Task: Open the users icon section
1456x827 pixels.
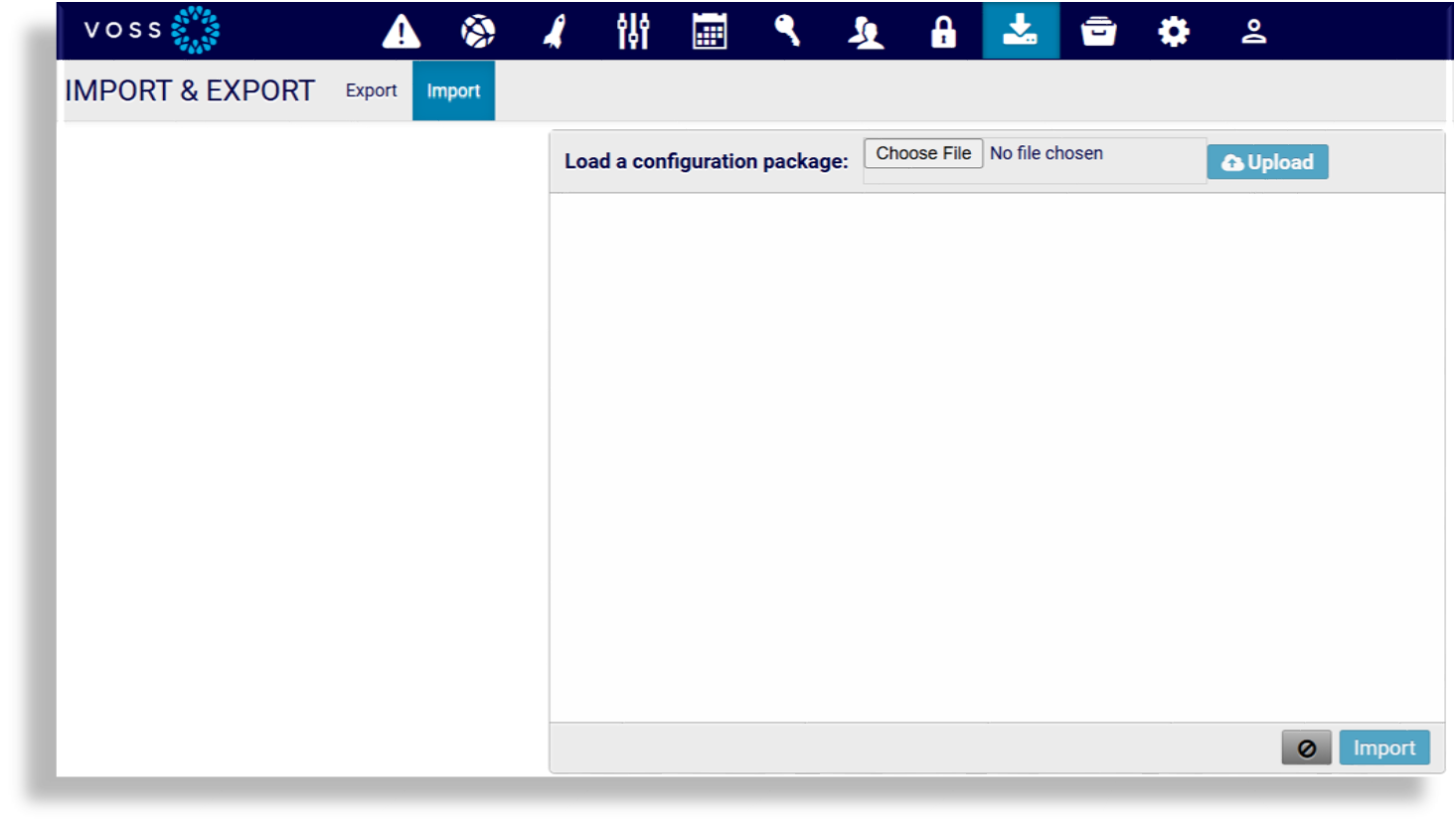Action: coord(866,32)
